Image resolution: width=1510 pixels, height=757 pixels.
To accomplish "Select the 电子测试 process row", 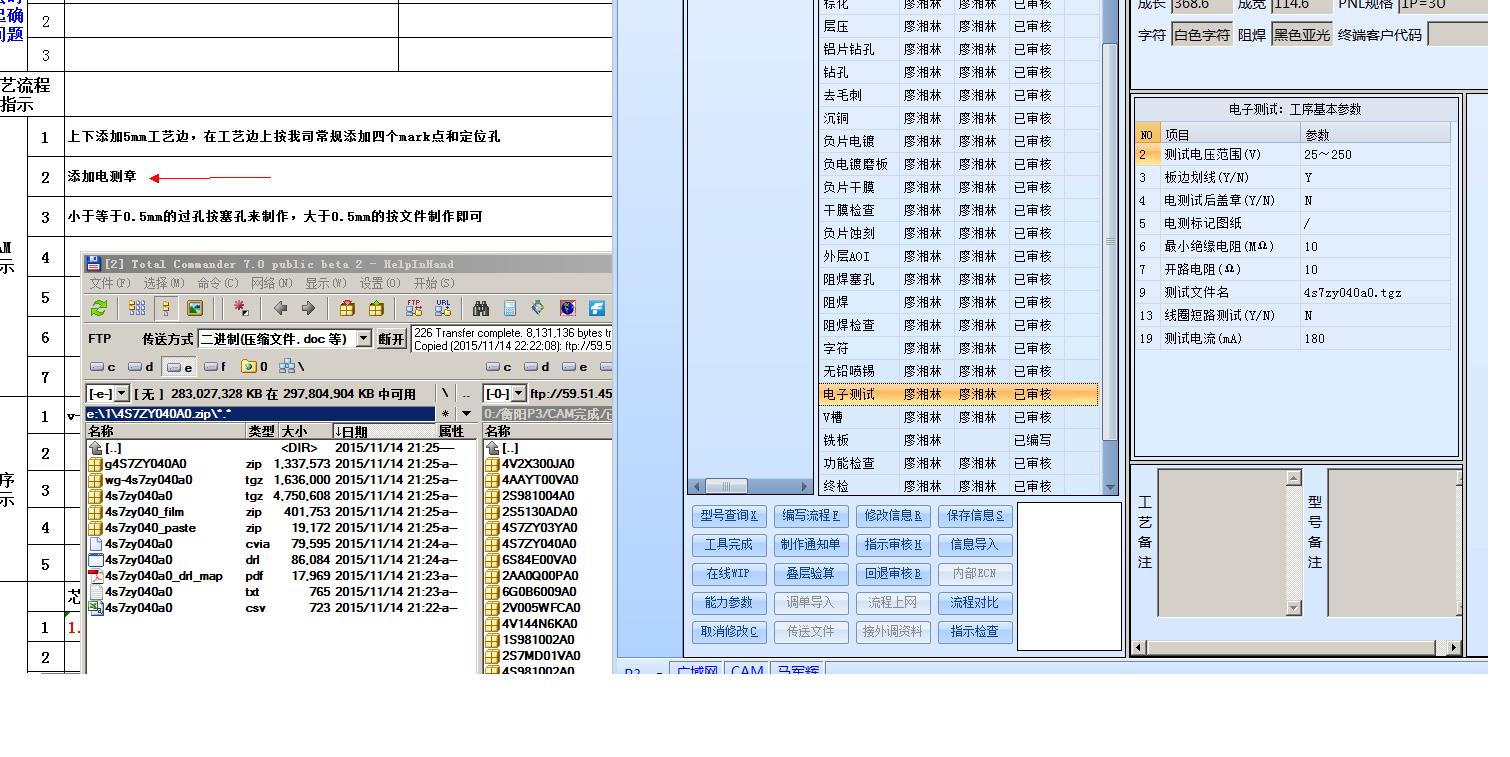I will [x=959, y=395].
